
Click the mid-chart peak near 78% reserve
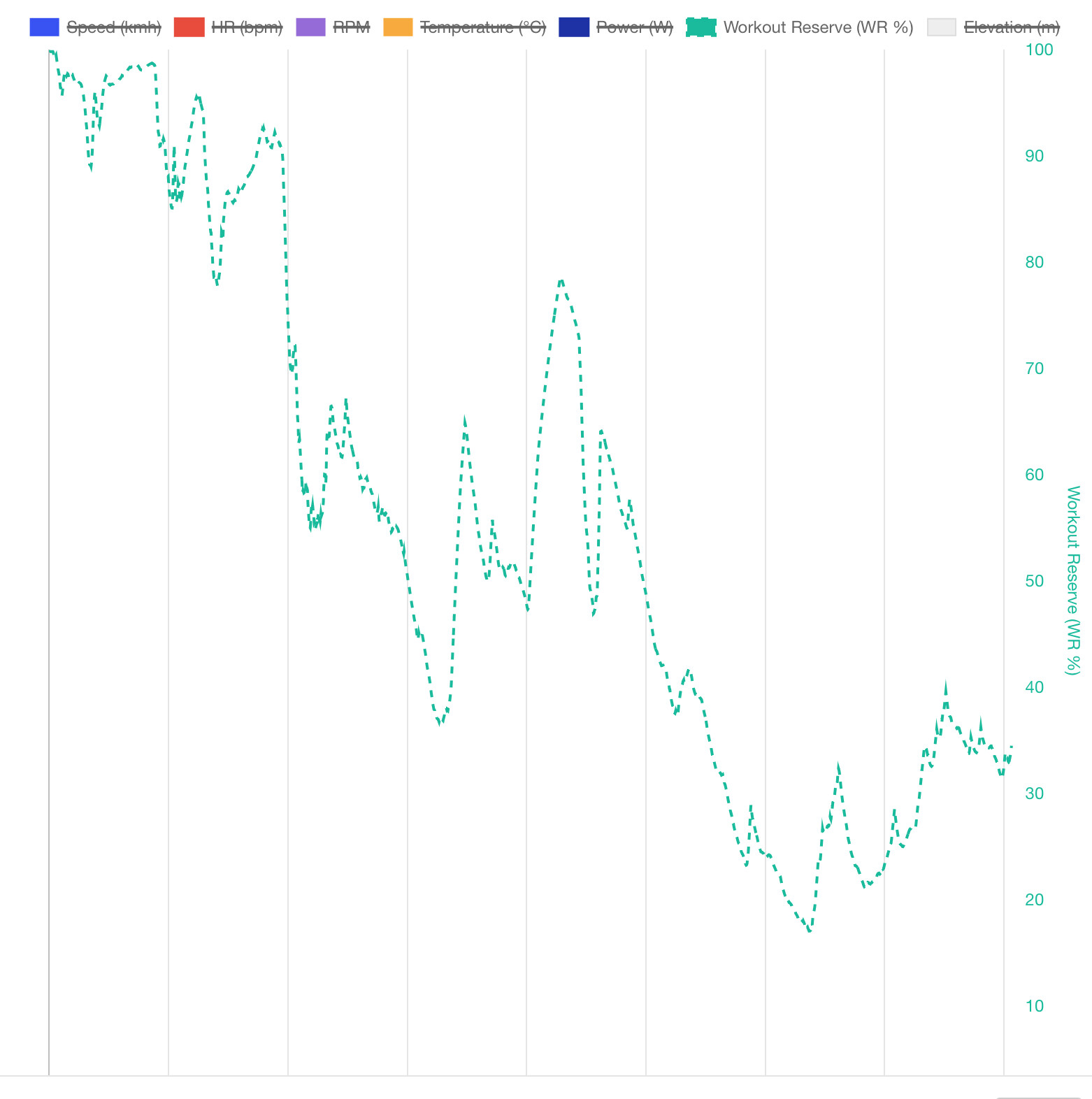pyautogui.click(x=561, y=280)
